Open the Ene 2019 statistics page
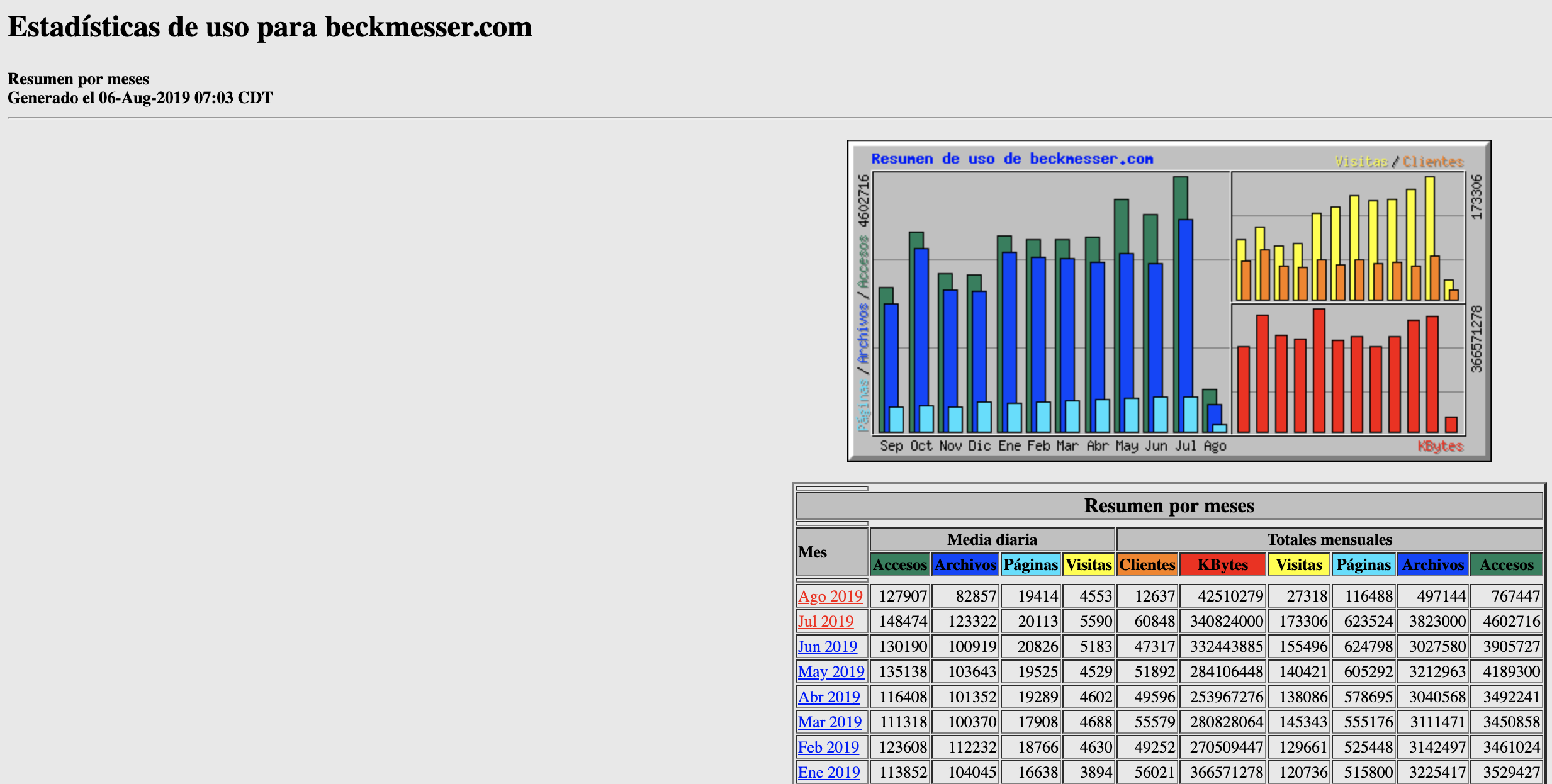Image resolution: width=1552 pixels, height=784 pixels. coord(829,772)
